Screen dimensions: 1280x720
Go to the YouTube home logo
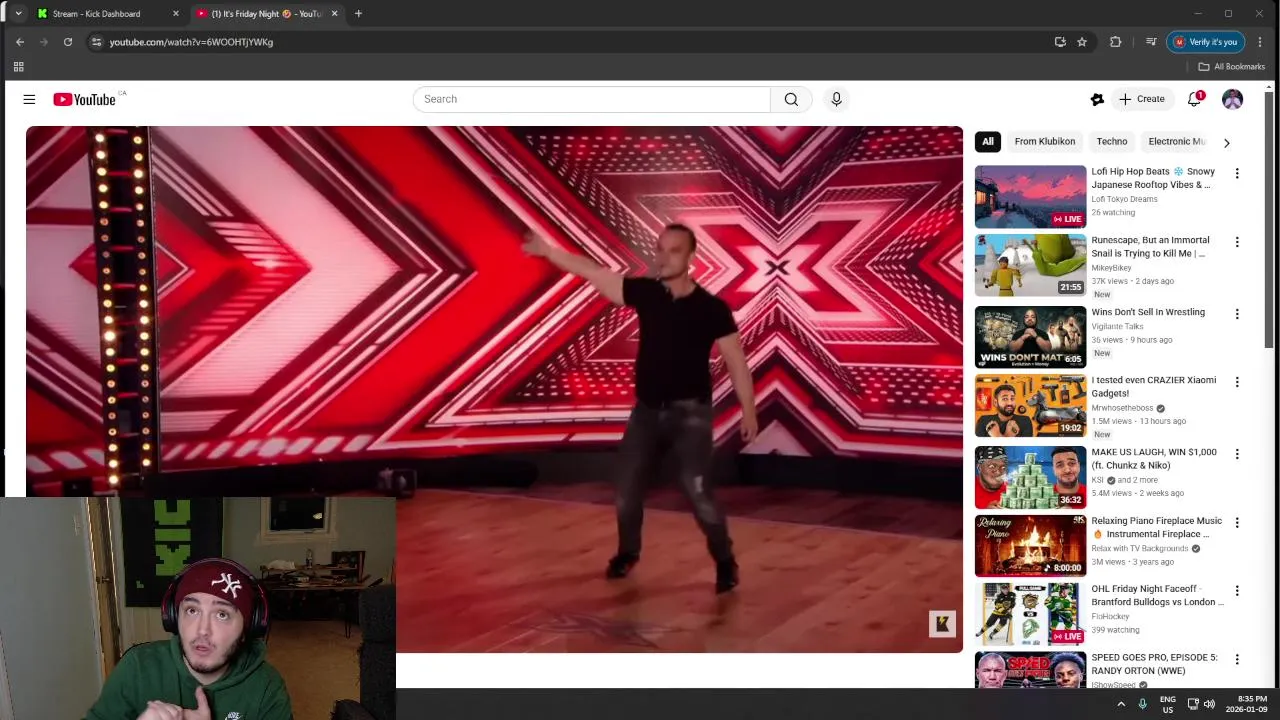coord(85,99)
